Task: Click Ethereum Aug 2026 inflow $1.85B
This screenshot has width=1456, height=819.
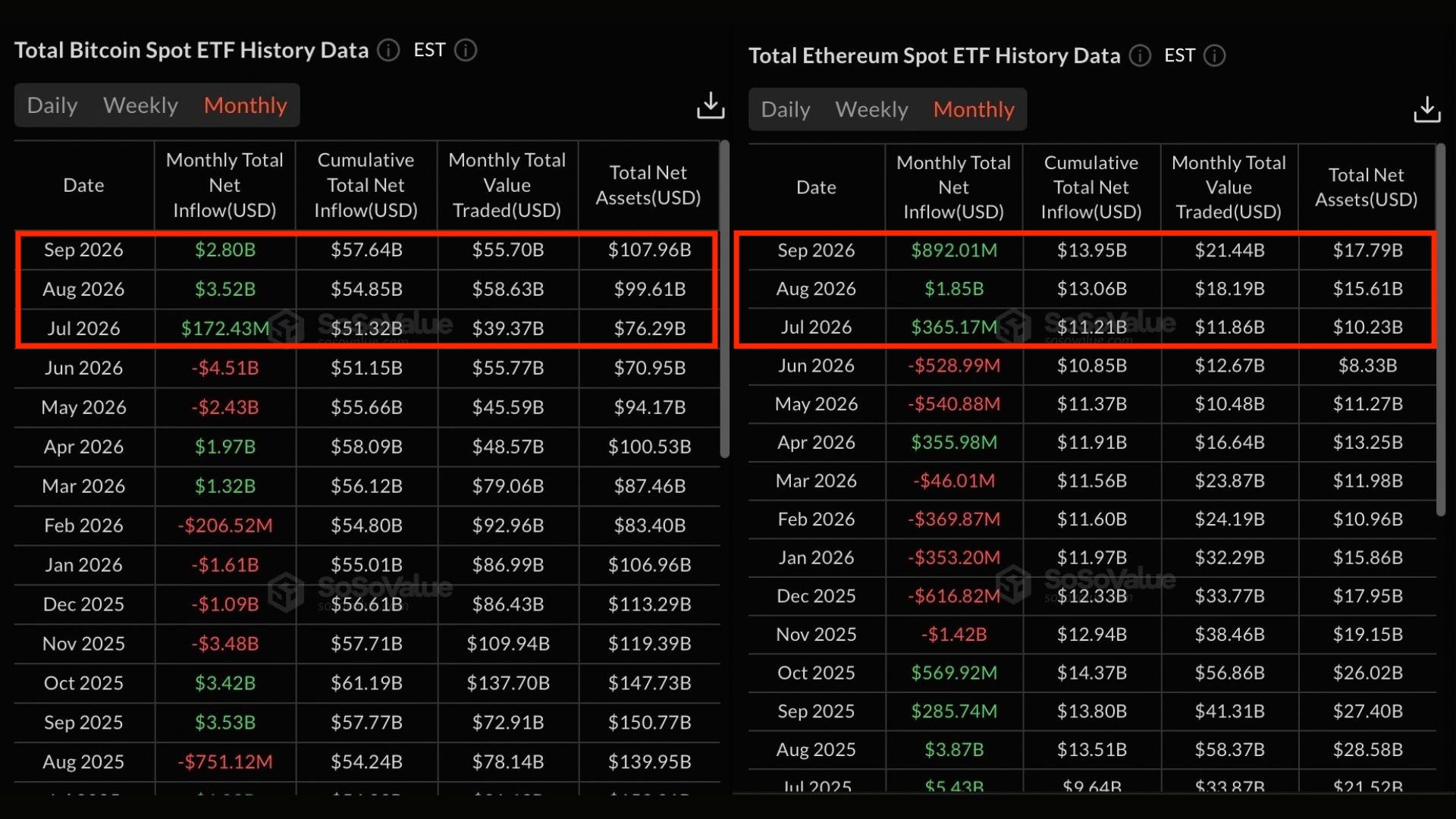Action: click(954, 289)
